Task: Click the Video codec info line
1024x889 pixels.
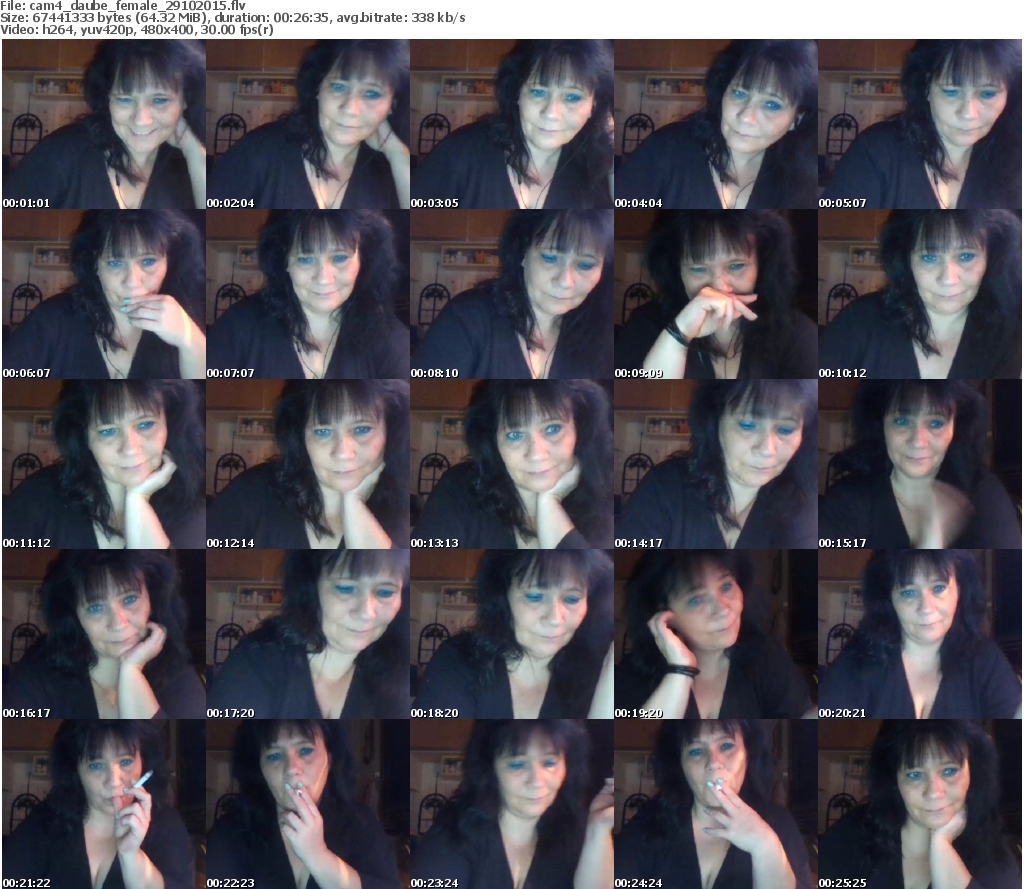Action: click(x=137, y=30)
